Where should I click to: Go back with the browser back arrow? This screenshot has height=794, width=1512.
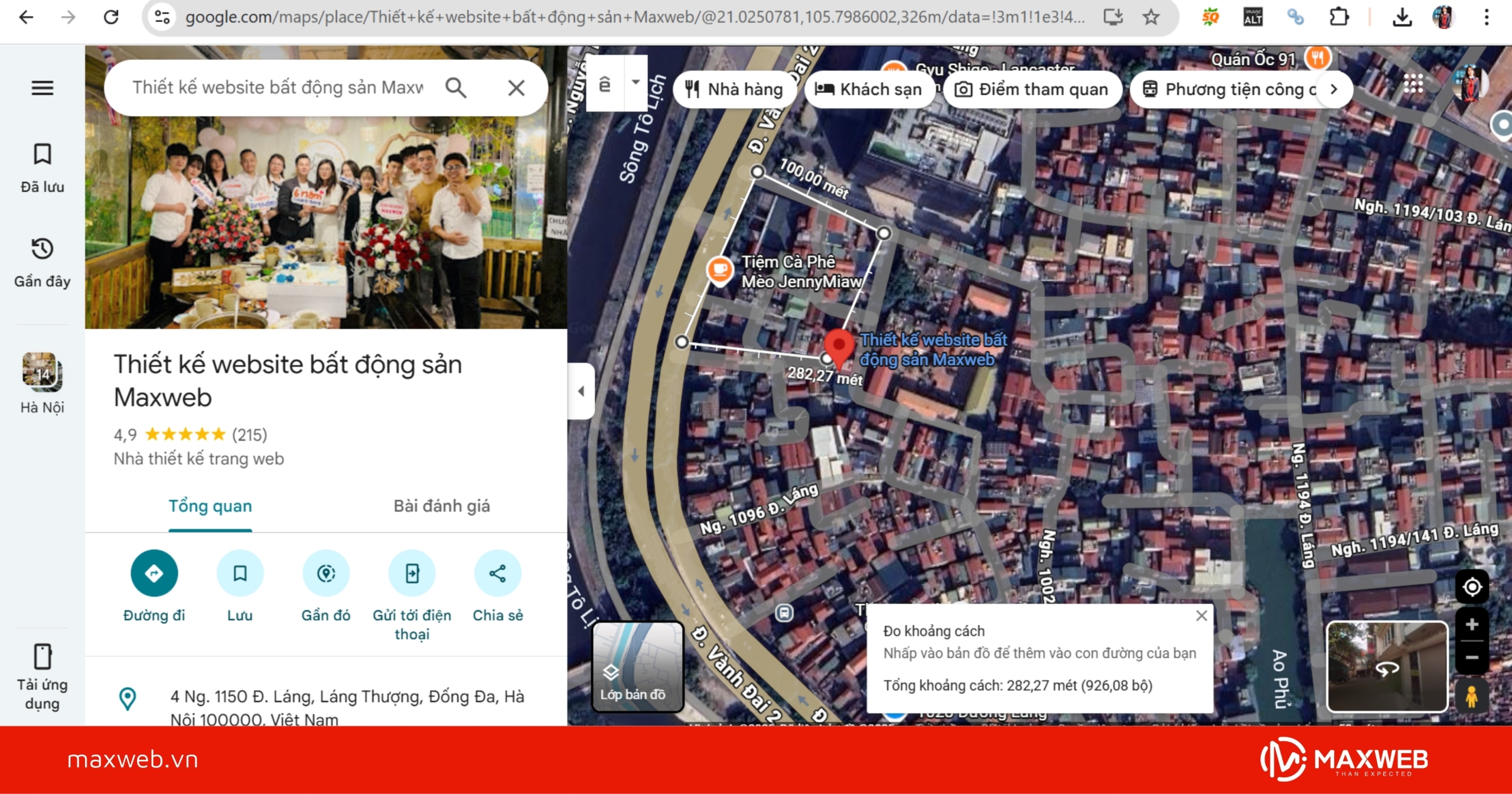coord(26,17)
